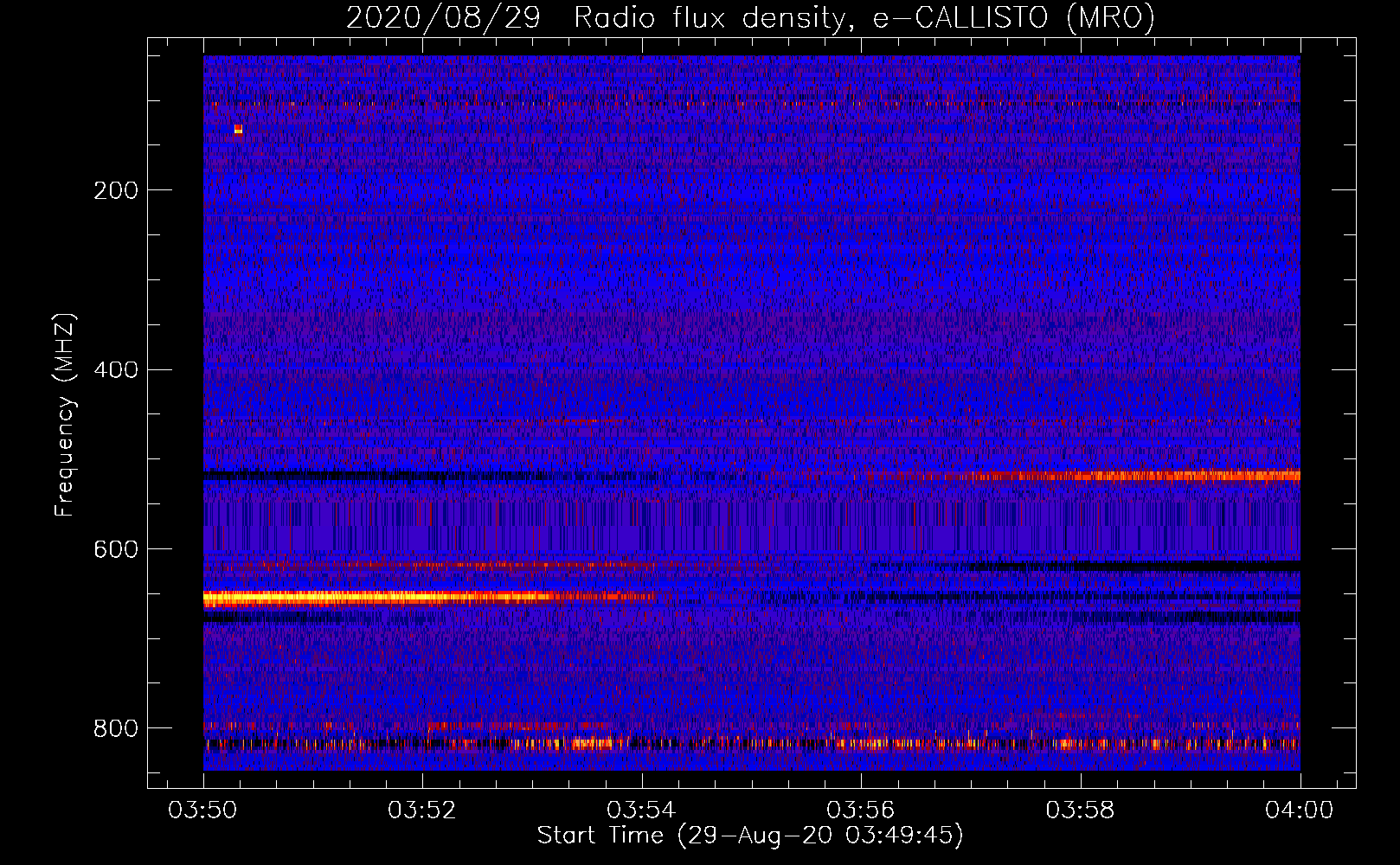Screen dimensions: 1400x865
Task: Click the date '2020/08/29' in the title
Action: point(443,17)
